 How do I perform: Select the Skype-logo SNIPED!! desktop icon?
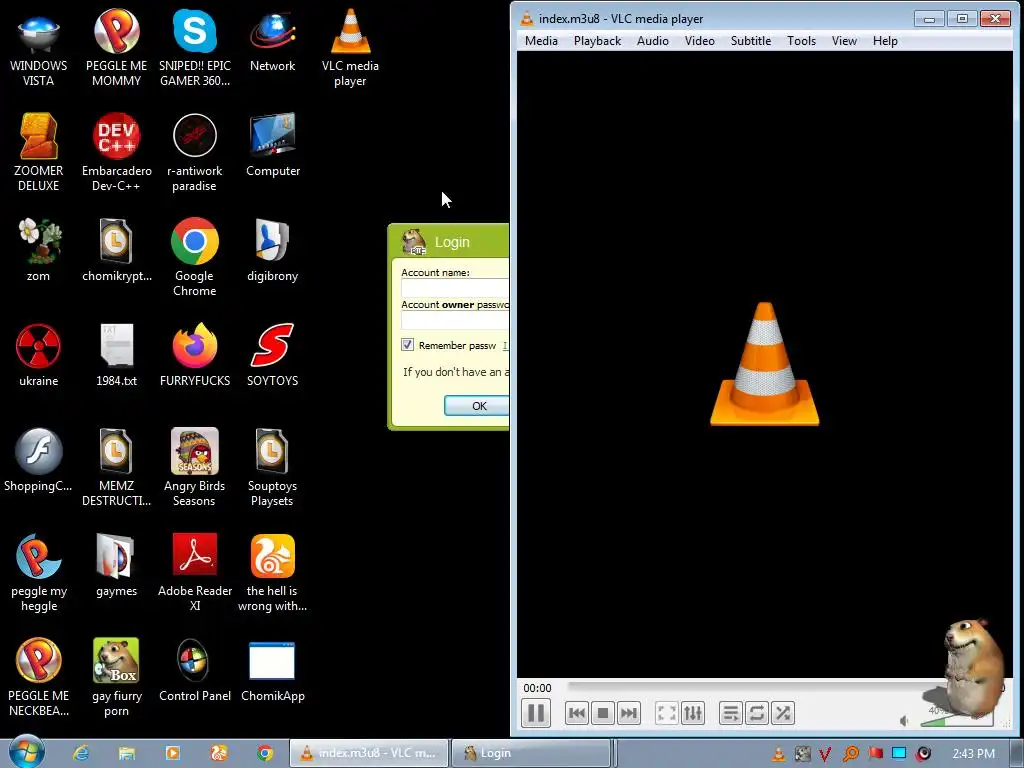click(x=194, y=48)
